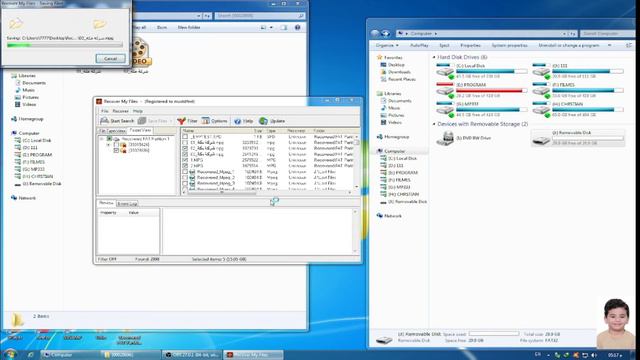Image resolution: width=640 pixels, height=360 pixels.
Task: Open view options dropdown in left folder window
Action: [x=271, y=27]
